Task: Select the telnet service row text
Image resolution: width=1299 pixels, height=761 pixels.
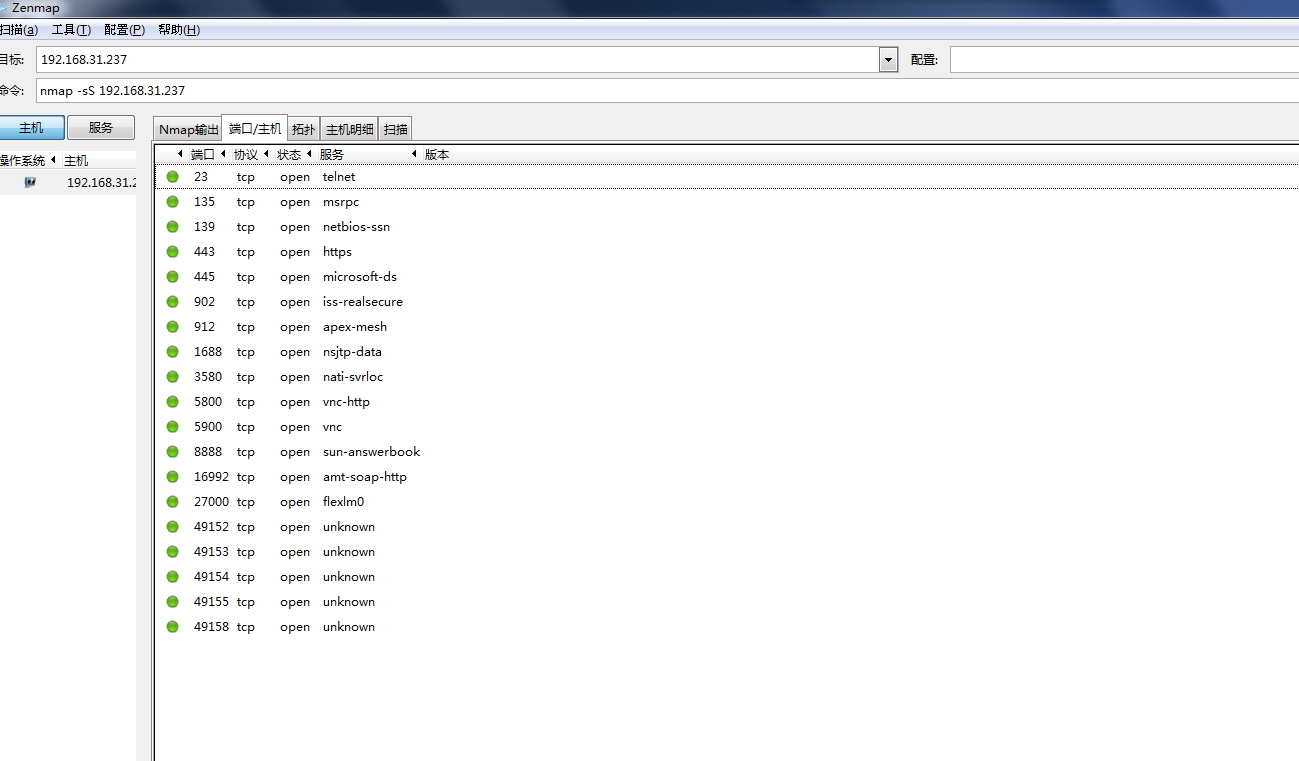Action: (x=339, y=177)
